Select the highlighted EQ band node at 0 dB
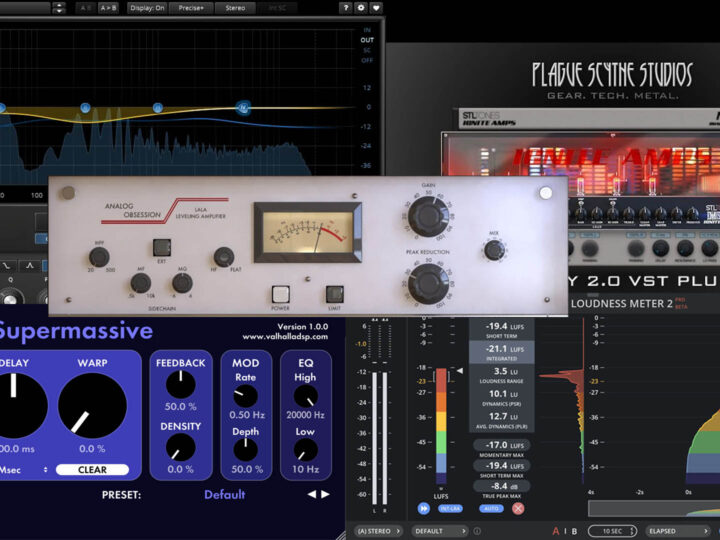The width and height of the screenshot is (720, 540). pyautogui.click(x=243, y=108)
